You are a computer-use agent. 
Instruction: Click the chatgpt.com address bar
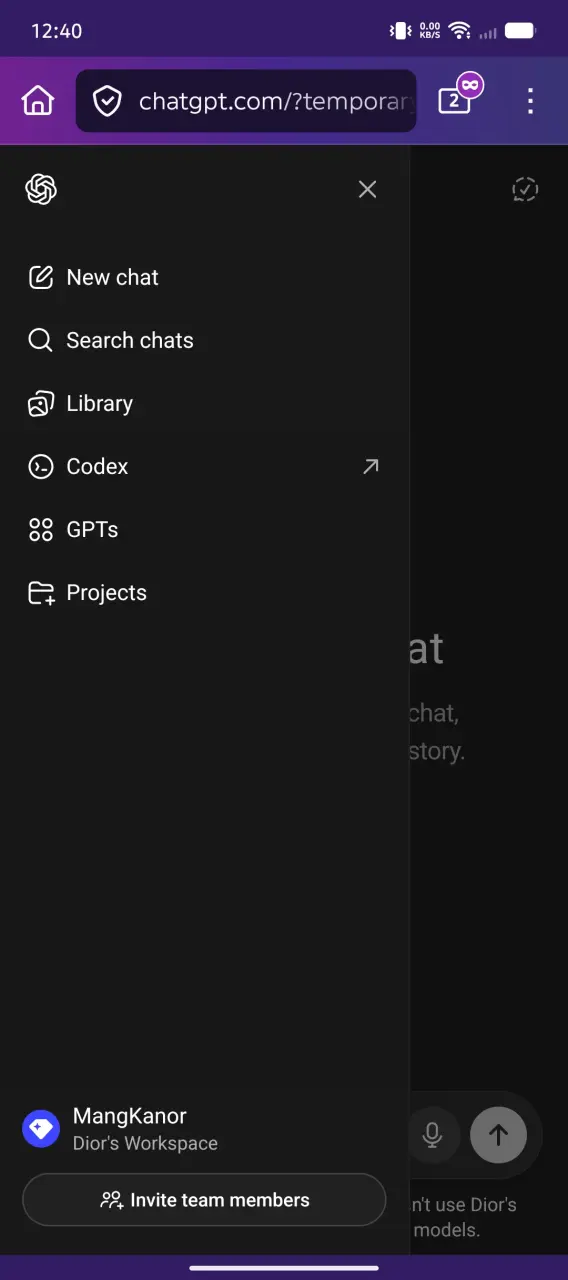tap(246, 100)
